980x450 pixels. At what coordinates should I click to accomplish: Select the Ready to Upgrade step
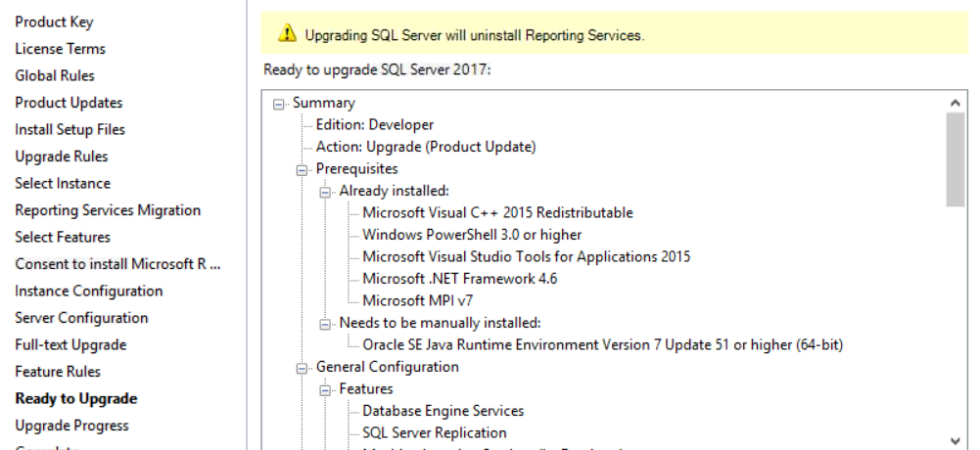coord(76,399)
